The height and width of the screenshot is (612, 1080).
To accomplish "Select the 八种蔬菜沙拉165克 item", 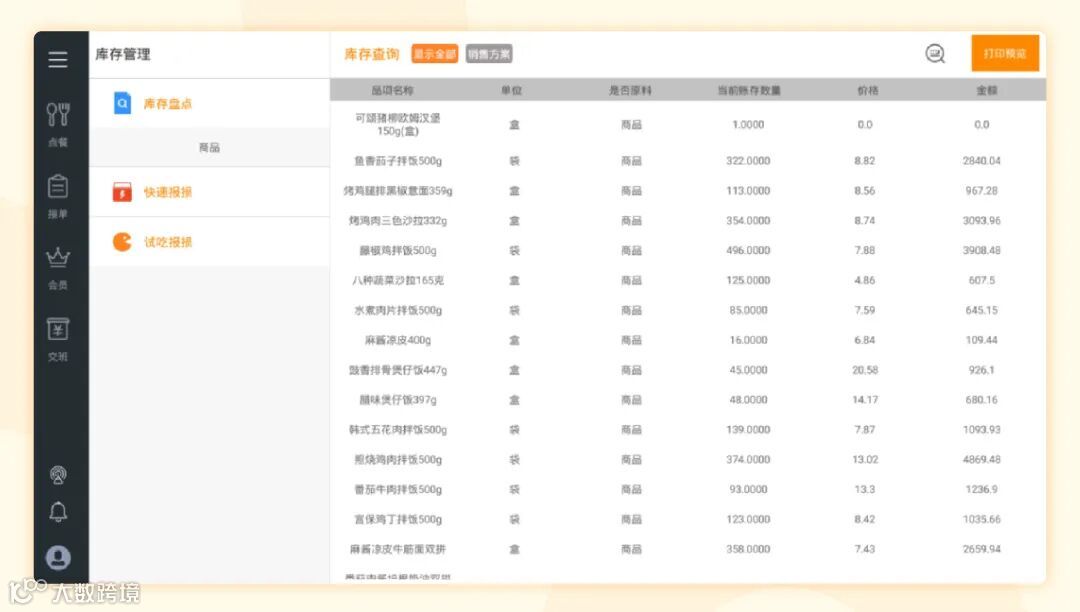I will (x=397, y=280).
